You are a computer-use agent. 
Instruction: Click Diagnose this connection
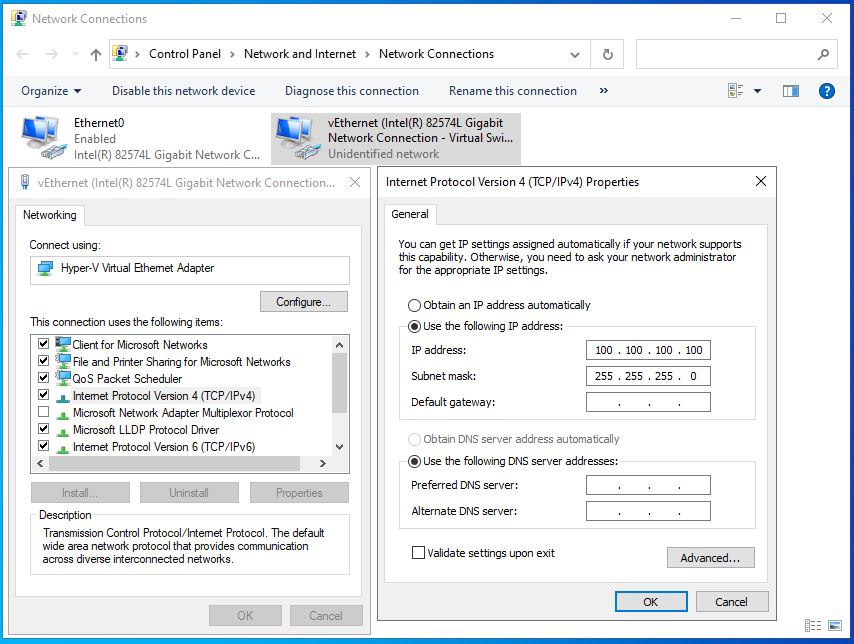pyautogui.click(x=352, y=91)
